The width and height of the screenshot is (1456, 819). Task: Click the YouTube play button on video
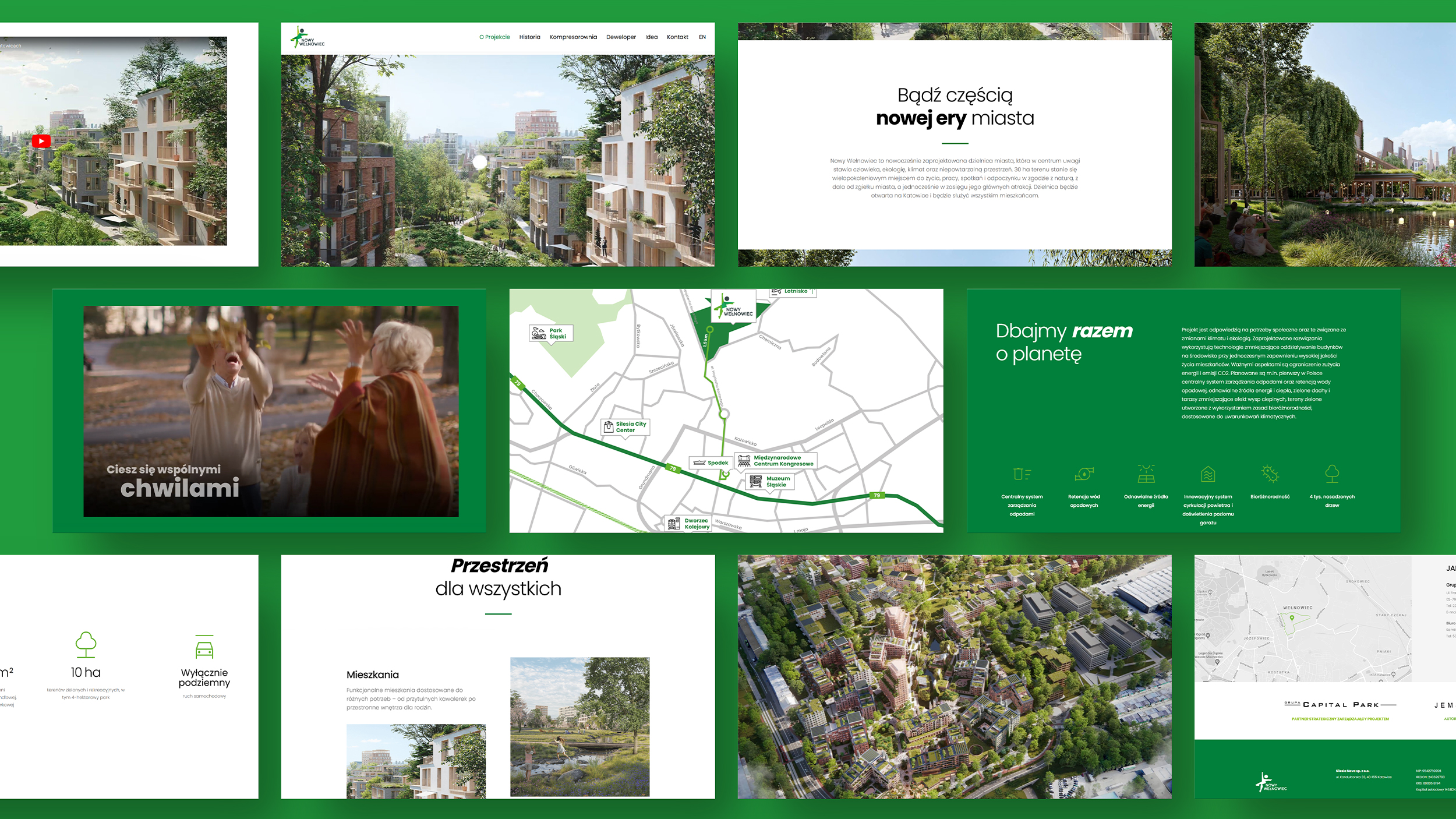pos(41,141)
